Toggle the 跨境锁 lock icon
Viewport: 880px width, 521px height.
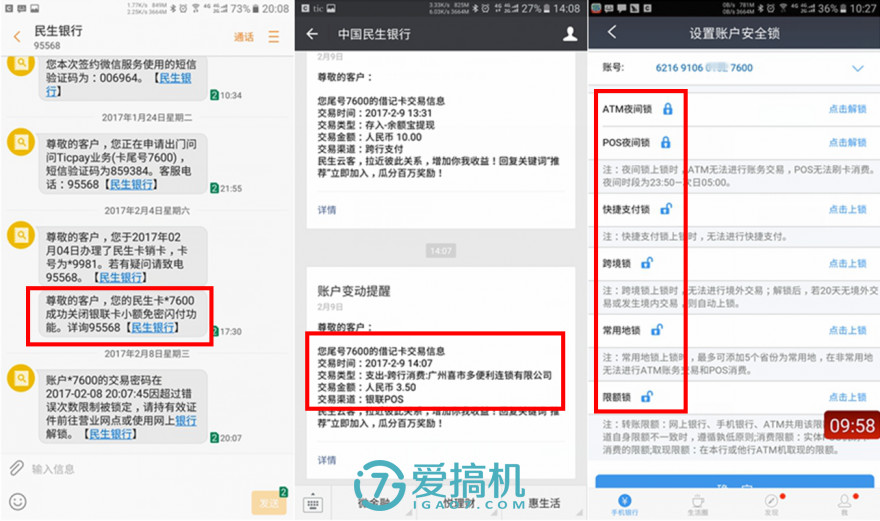tap(647, 263)
